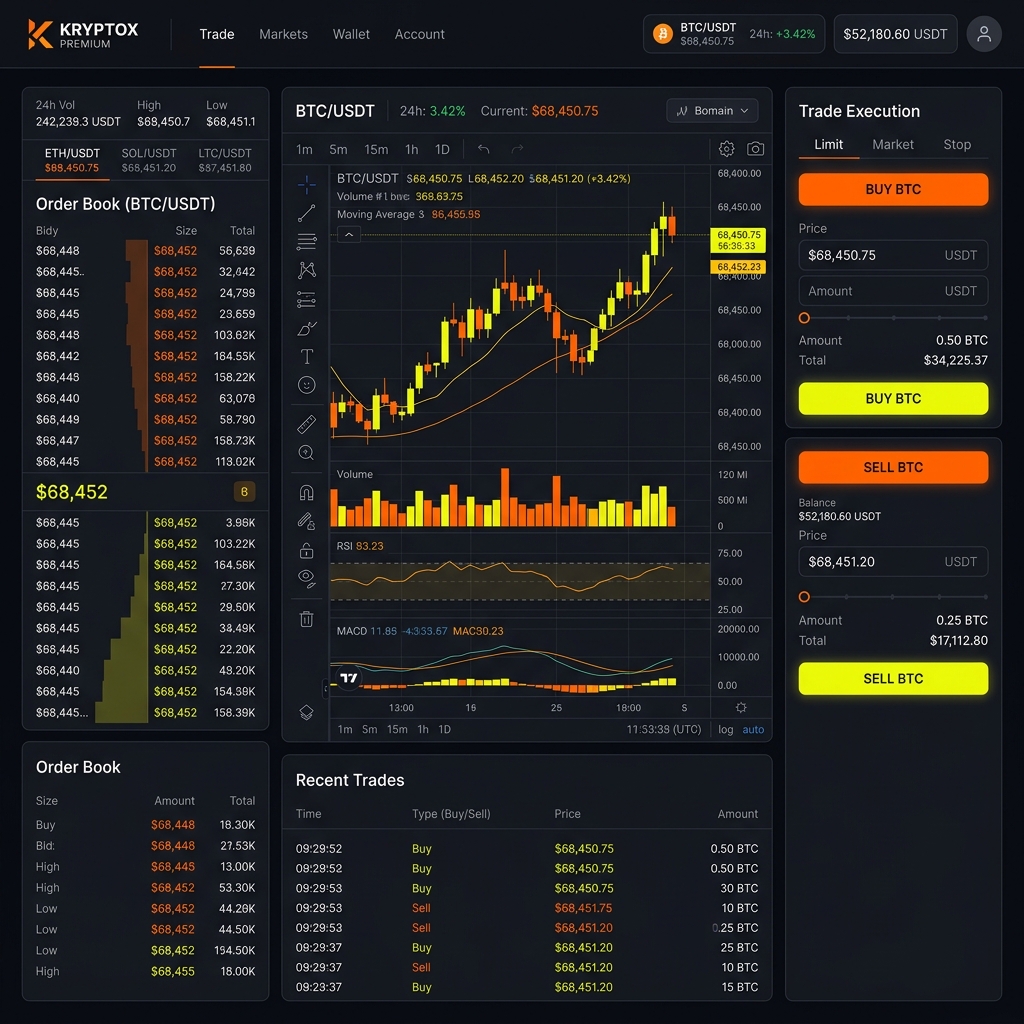The width and height of the screenshot is (1024, 1024).
Task: Open the object tree layers icon
Action: (x=306, y=712)
